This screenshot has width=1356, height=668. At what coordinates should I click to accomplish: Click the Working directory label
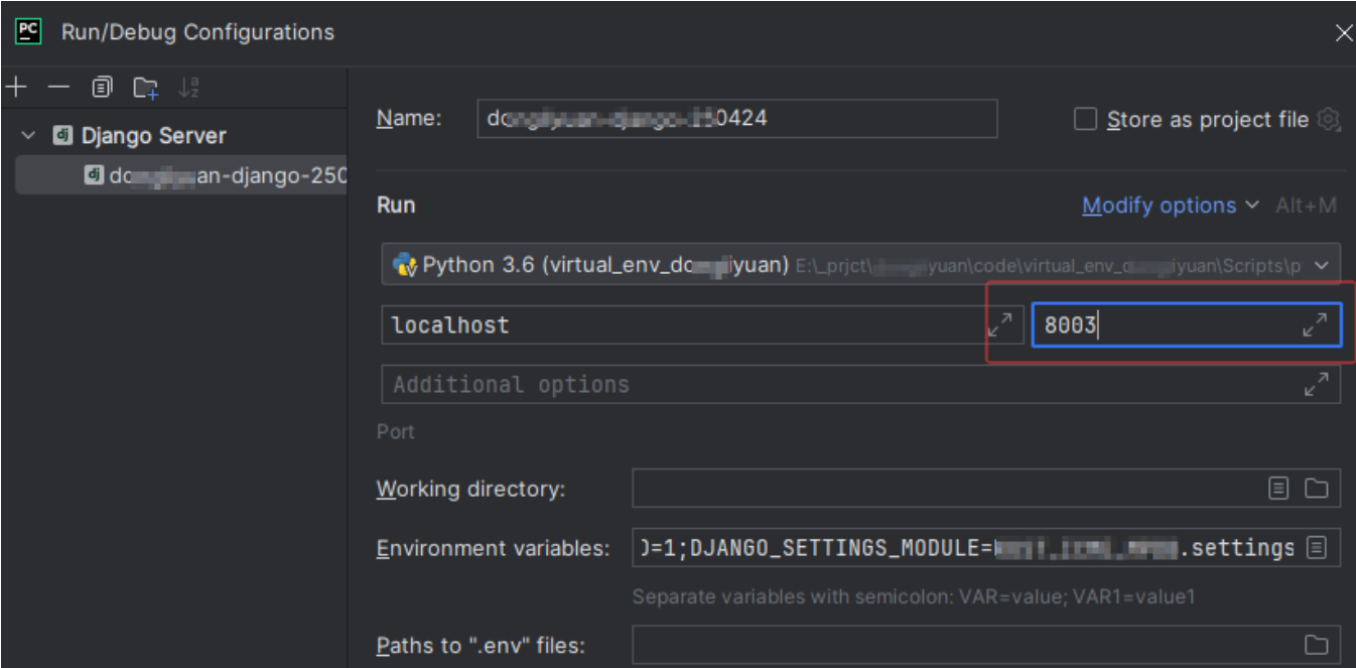coord(471,489)
